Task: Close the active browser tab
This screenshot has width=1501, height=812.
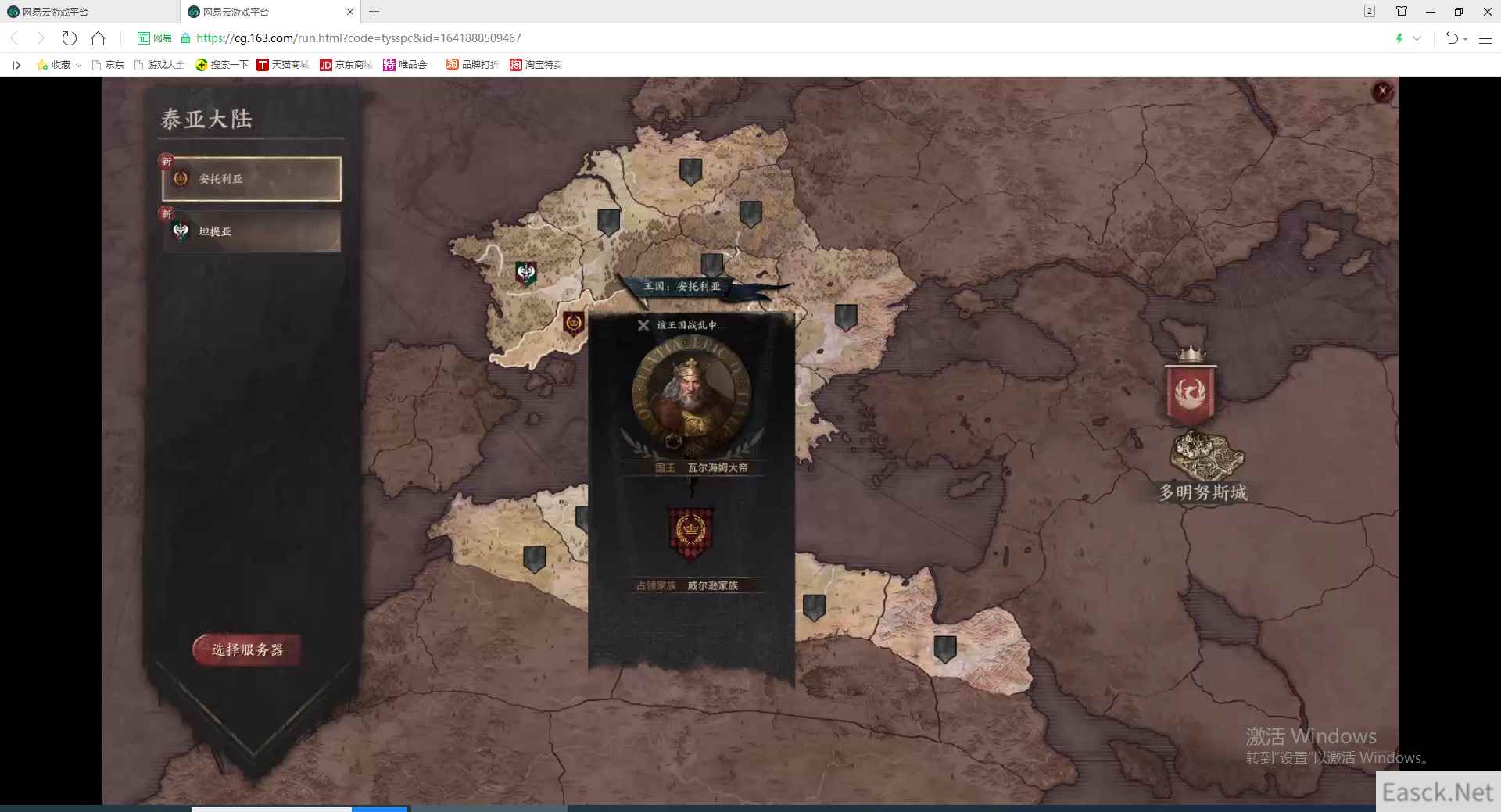Action: pyautogui.click(x=350, y=12)
